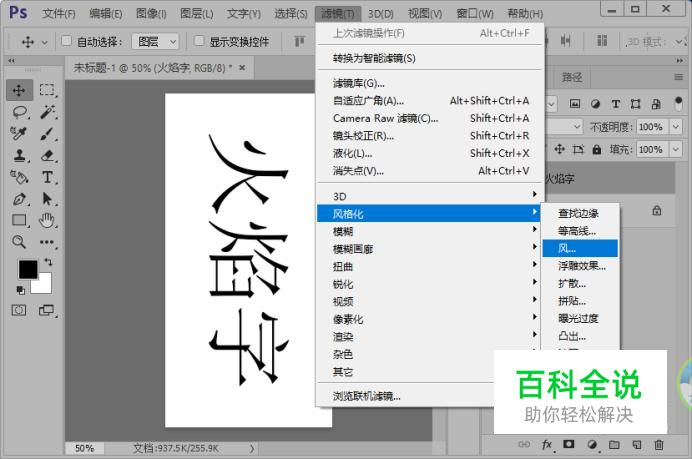Switch to the 路径 panel tab
The height and width of the screenshot is (459, 692).
click(x=572, y=77)
